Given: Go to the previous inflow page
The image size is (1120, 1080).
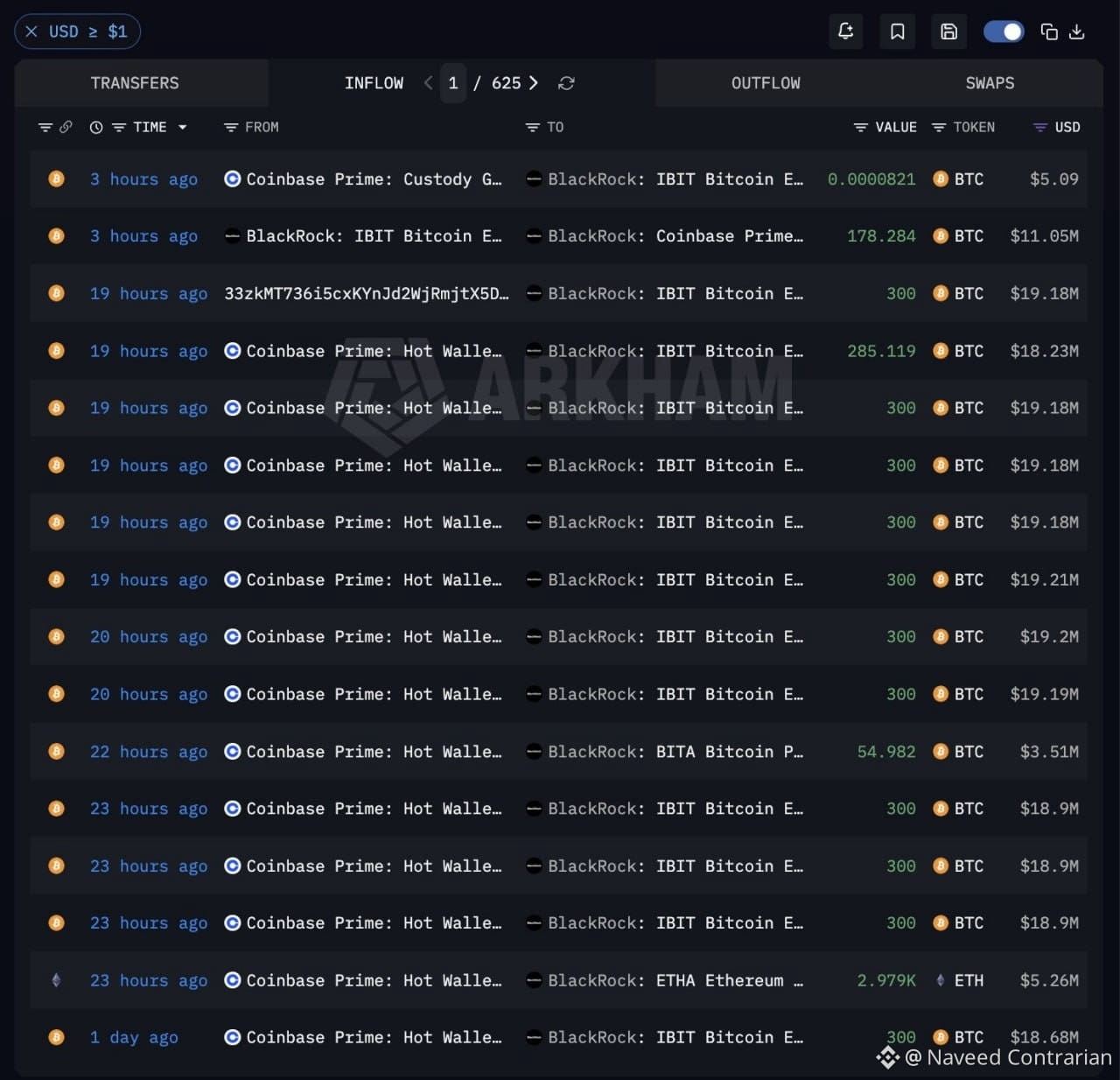Looking at the screenshot, I should 428,83.
